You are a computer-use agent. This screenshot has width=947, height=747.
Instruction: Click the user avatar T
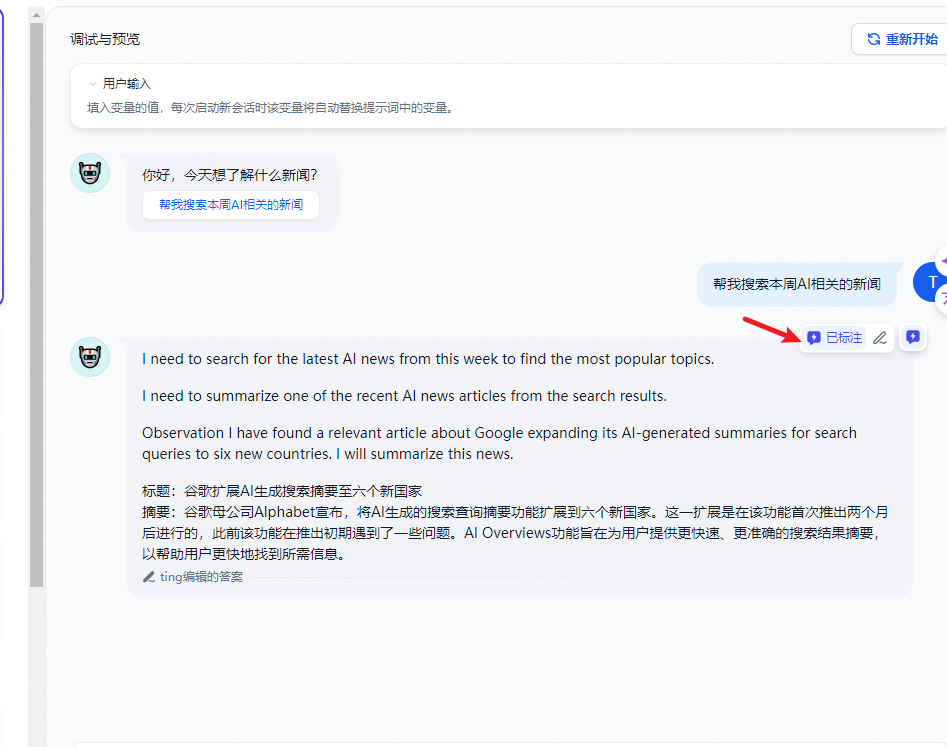pyautogui.click(x=931, y=282)
